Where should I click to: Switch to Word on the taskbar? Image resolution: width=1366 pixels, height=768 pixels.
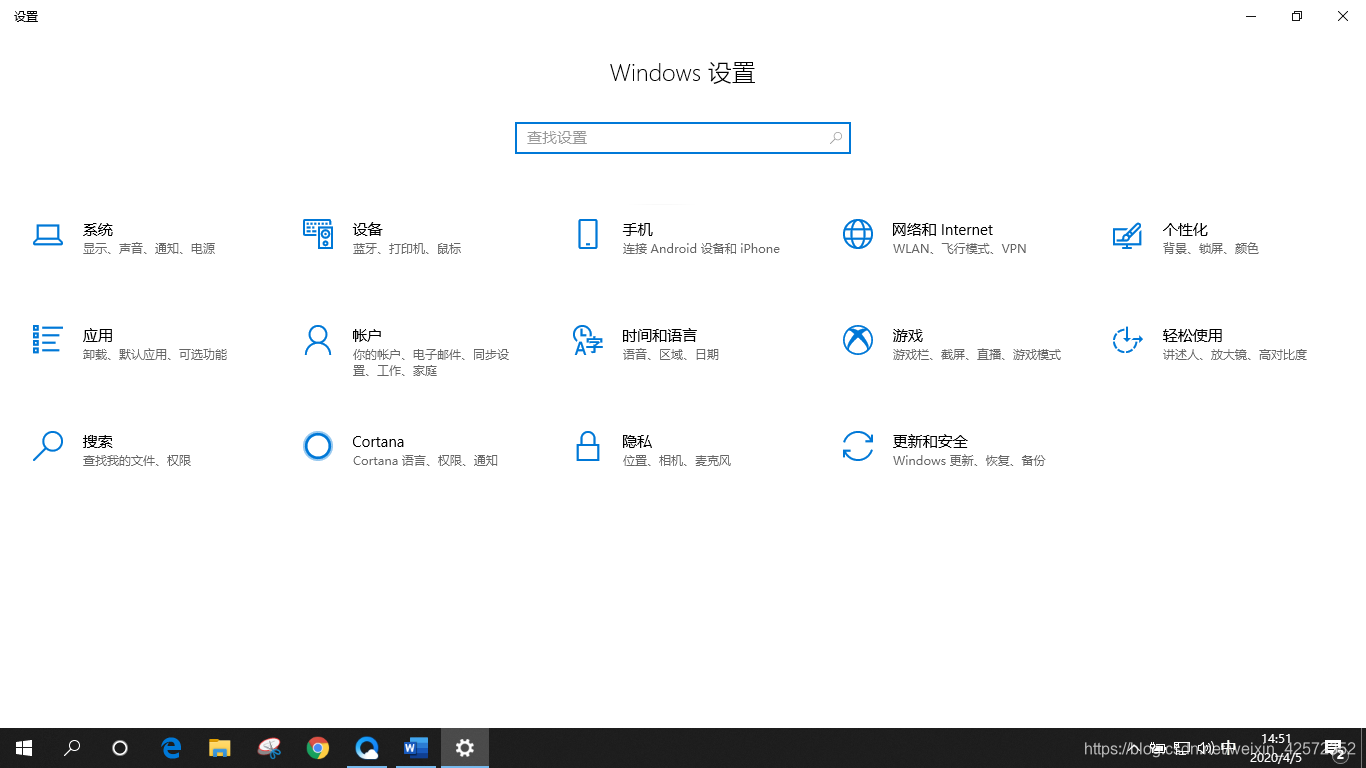416,748
